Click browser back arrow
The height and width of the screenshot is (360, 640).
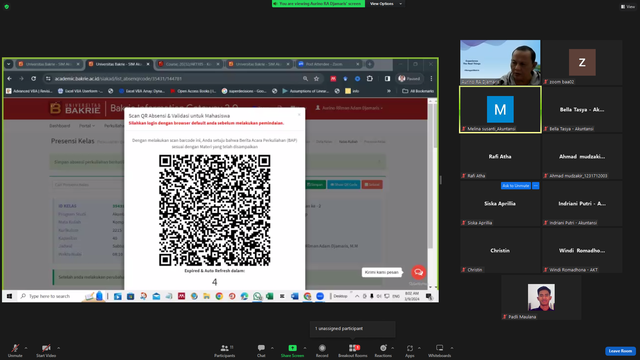[9, 78]
